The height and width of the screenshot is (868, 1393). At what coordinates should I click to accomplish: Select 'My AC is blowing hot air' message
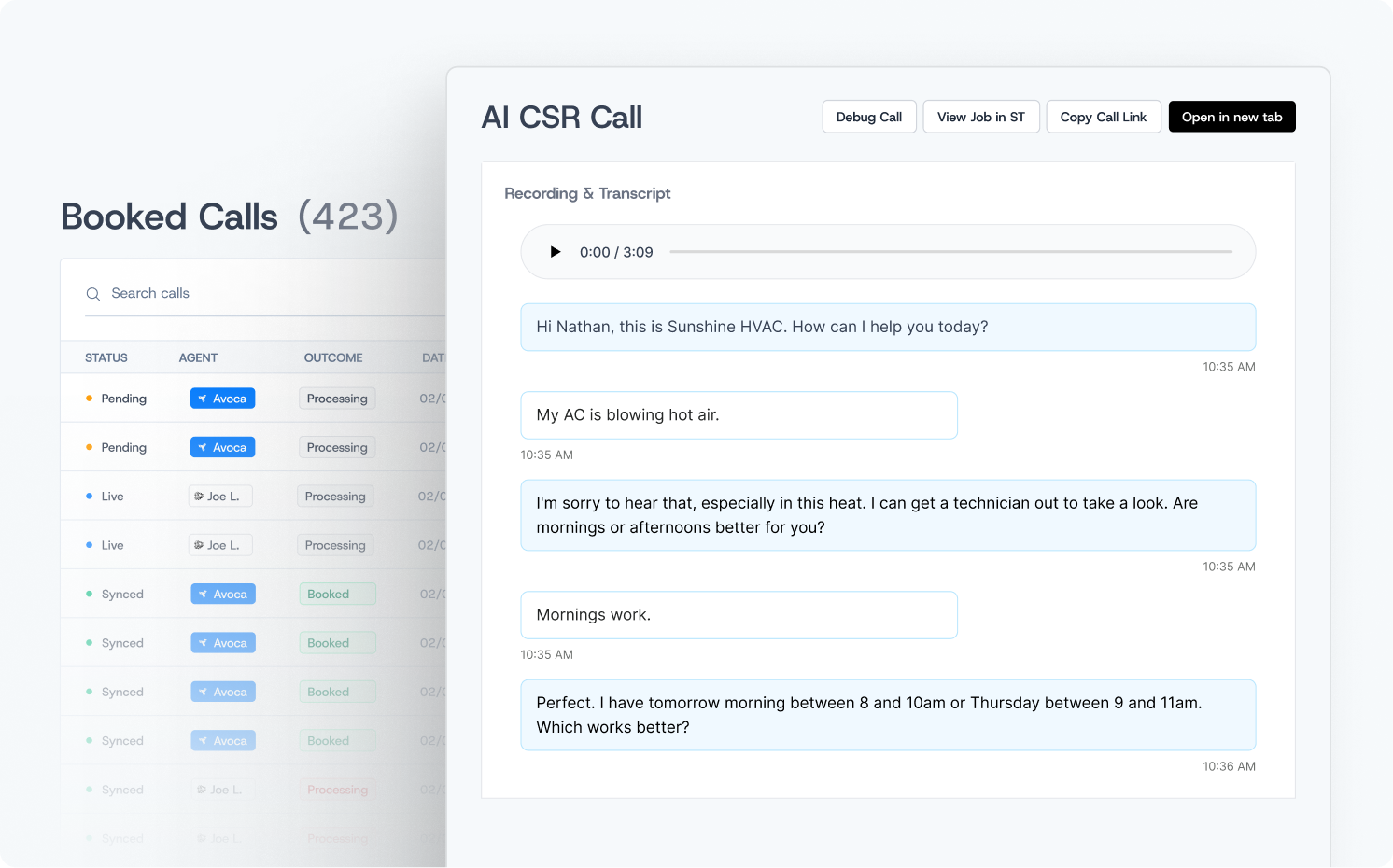[x=739, y=415]
